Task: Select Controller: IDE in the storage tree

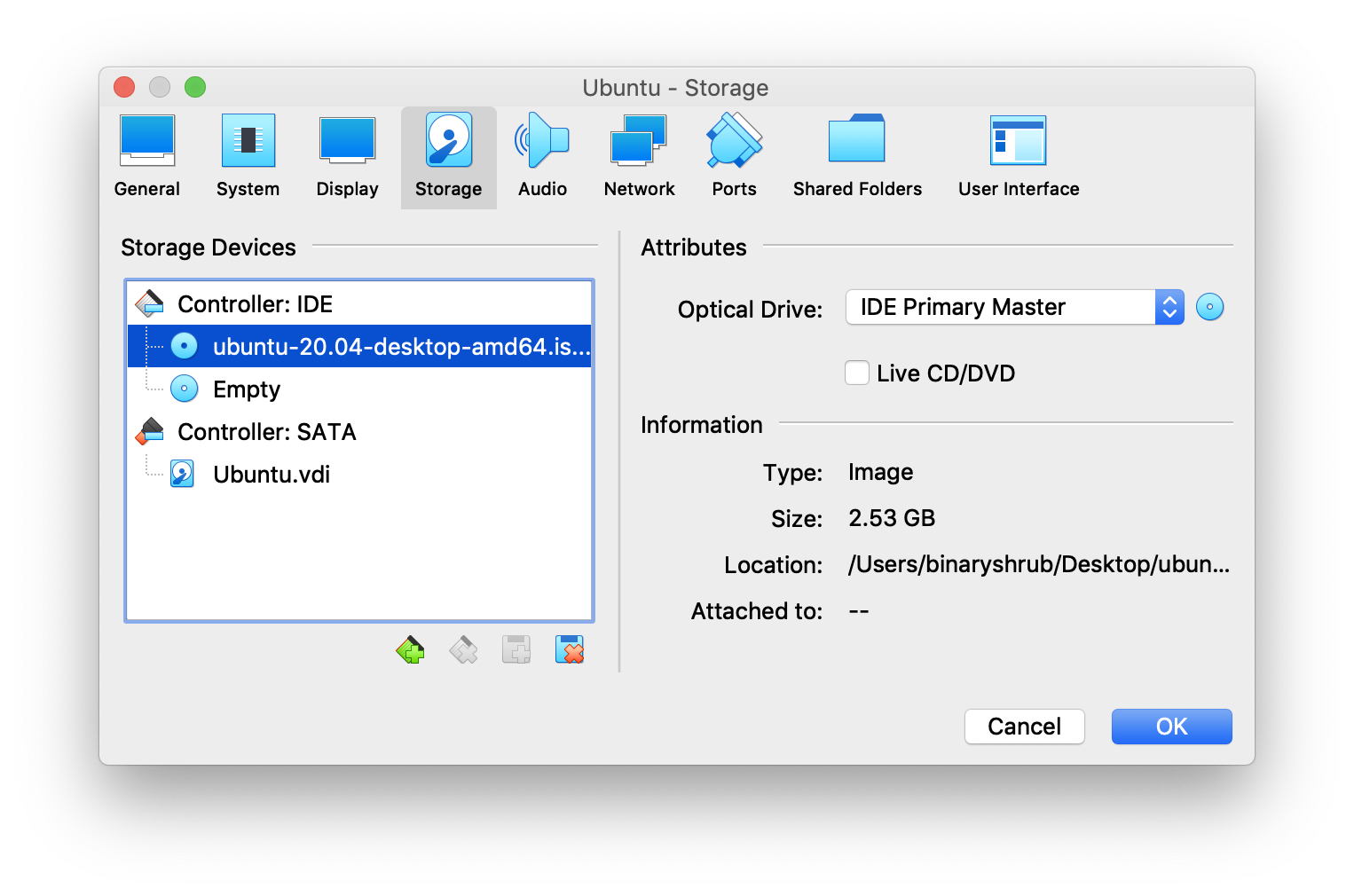Action: [359, 304]
